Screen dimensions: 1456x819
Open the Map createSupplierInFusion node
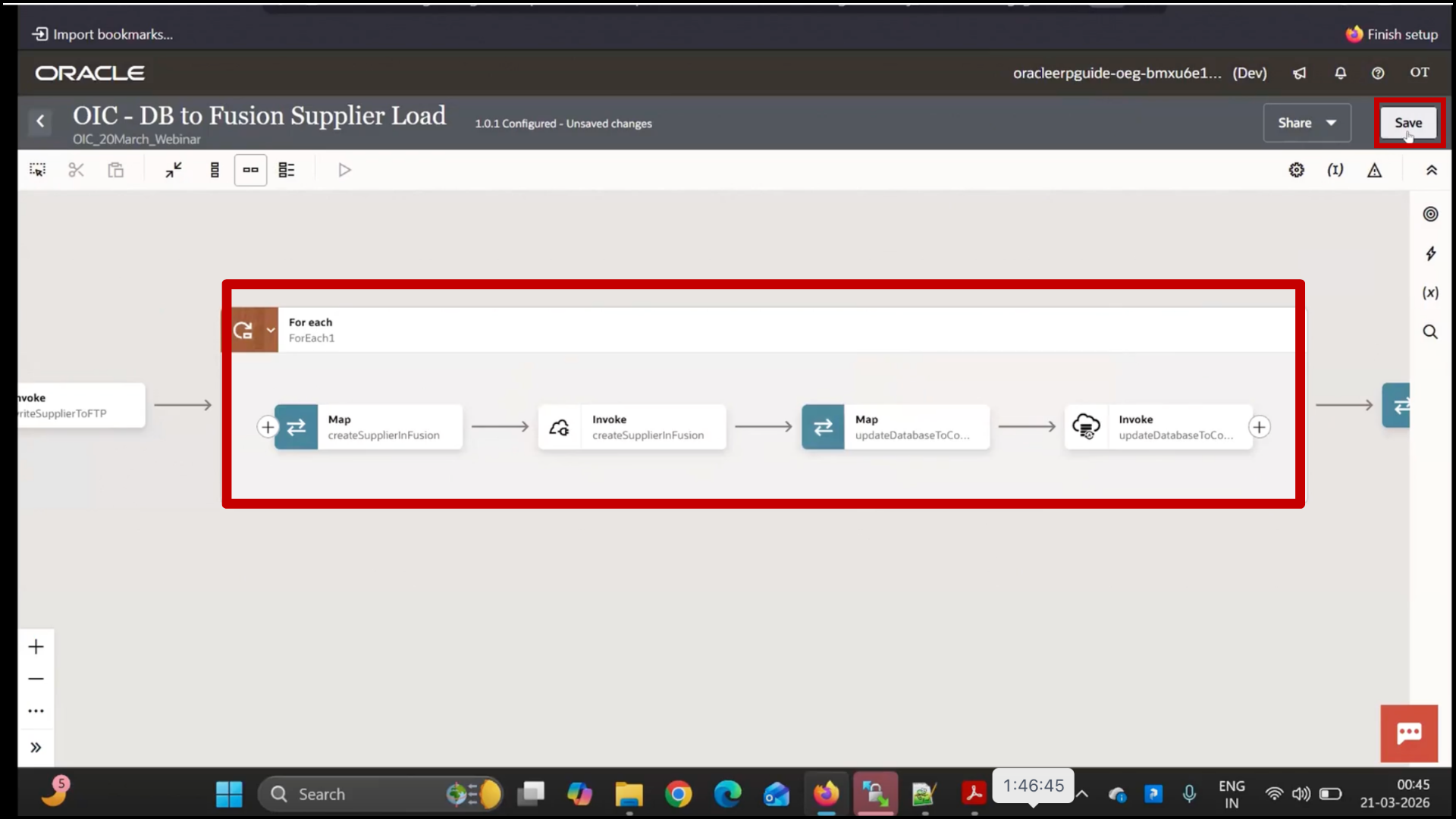click(x=369, y=427)
